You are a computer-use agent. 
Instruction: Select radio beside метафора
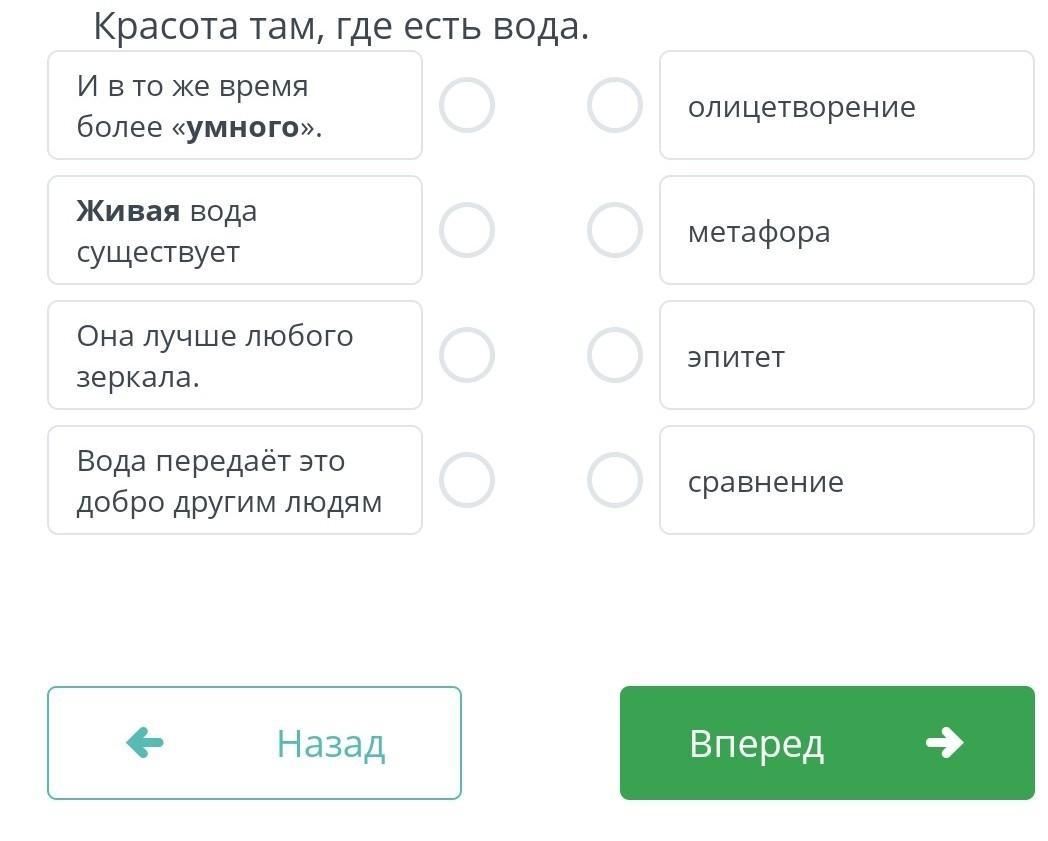614,230
